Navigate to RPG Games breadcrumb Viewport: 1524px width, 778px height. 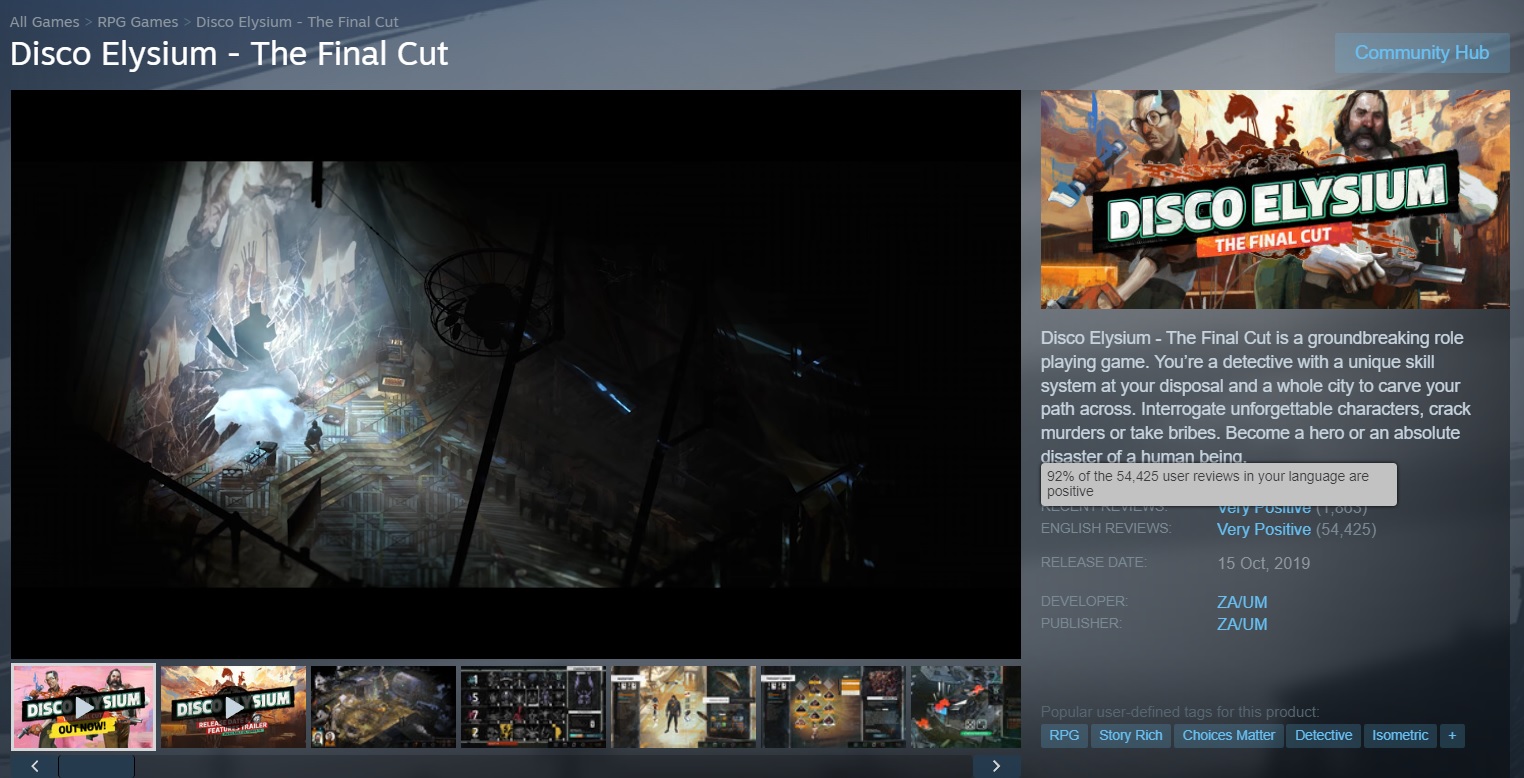(x=138, y=22)
